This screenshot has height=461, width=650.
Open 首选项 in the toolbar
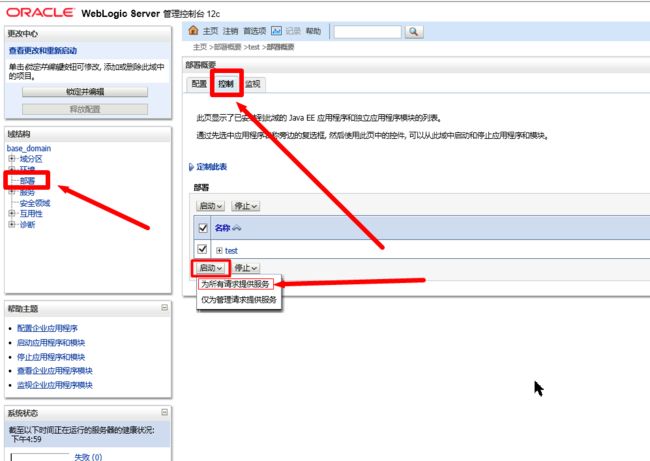tap(254, 31)
